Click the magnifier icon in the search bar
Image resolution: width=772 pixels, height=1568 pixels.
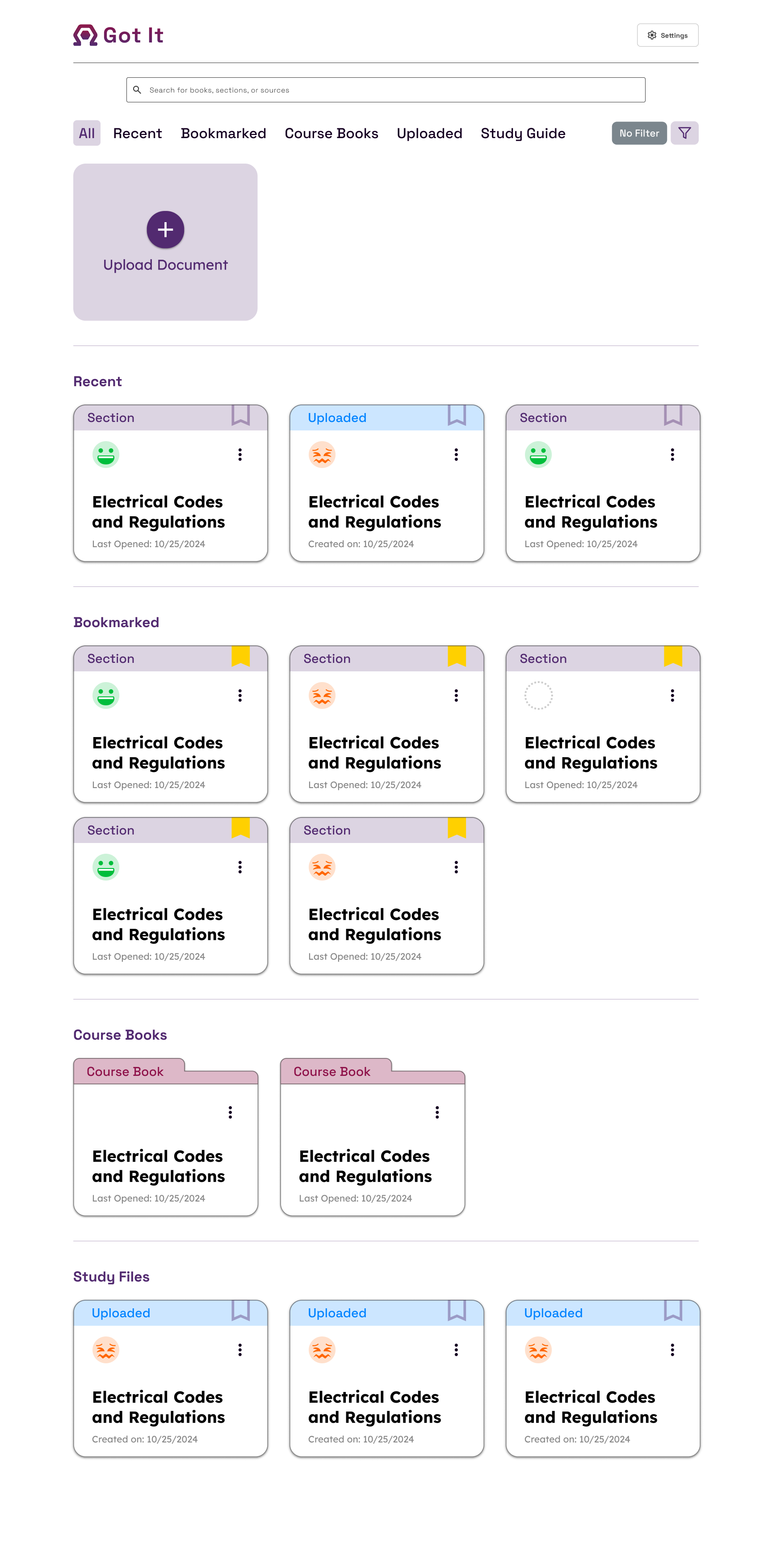tap(138, 90)
